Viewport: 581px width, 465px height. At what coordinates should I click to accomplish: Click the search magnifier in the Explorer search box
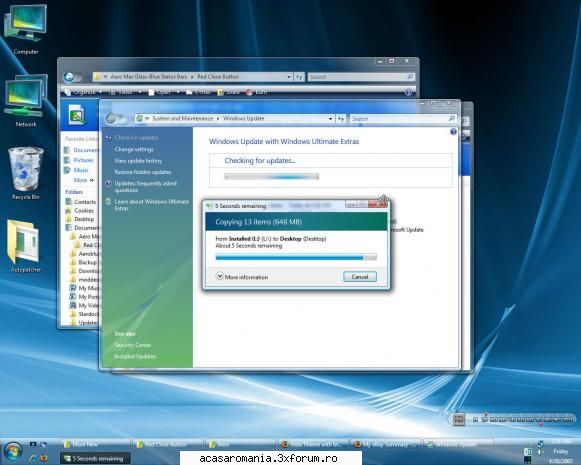pyautogui.click(x=410, y=76)
